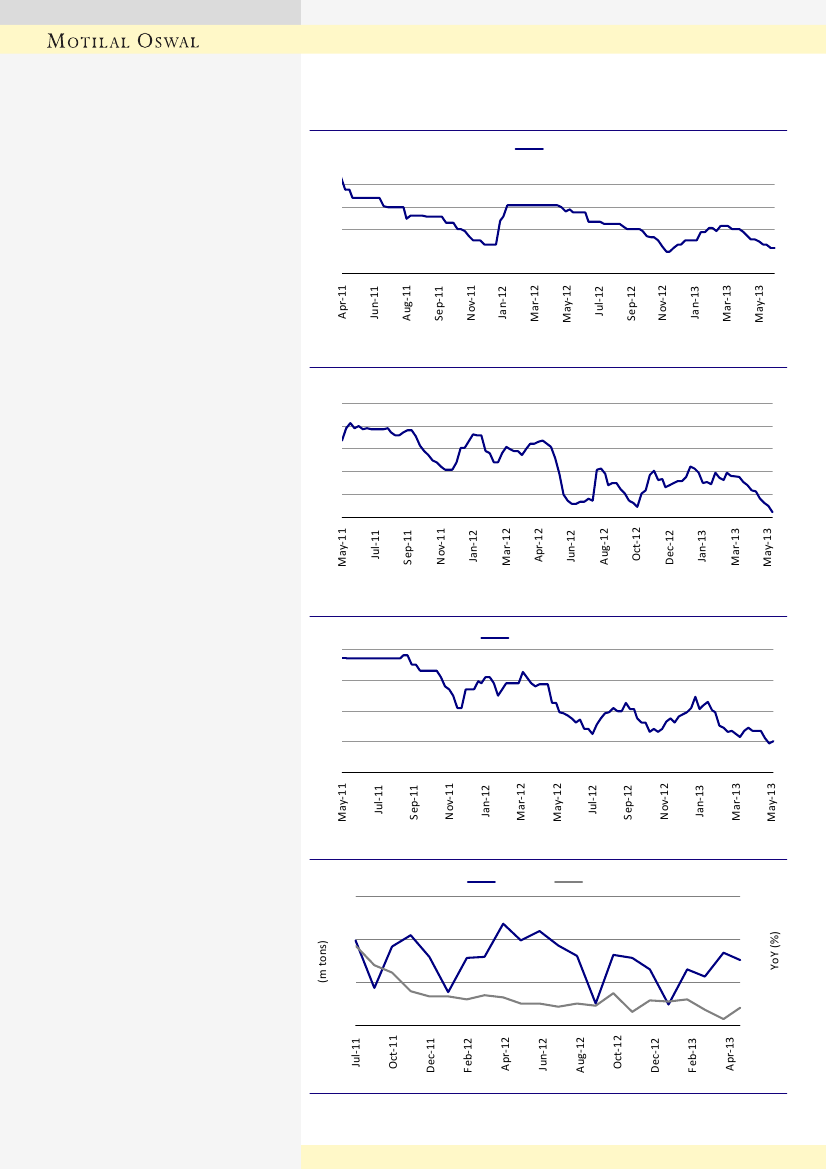
Task: Click the gray legend swatch in the bottom chart
Action: pyautogui.click(x=569, y=882)
